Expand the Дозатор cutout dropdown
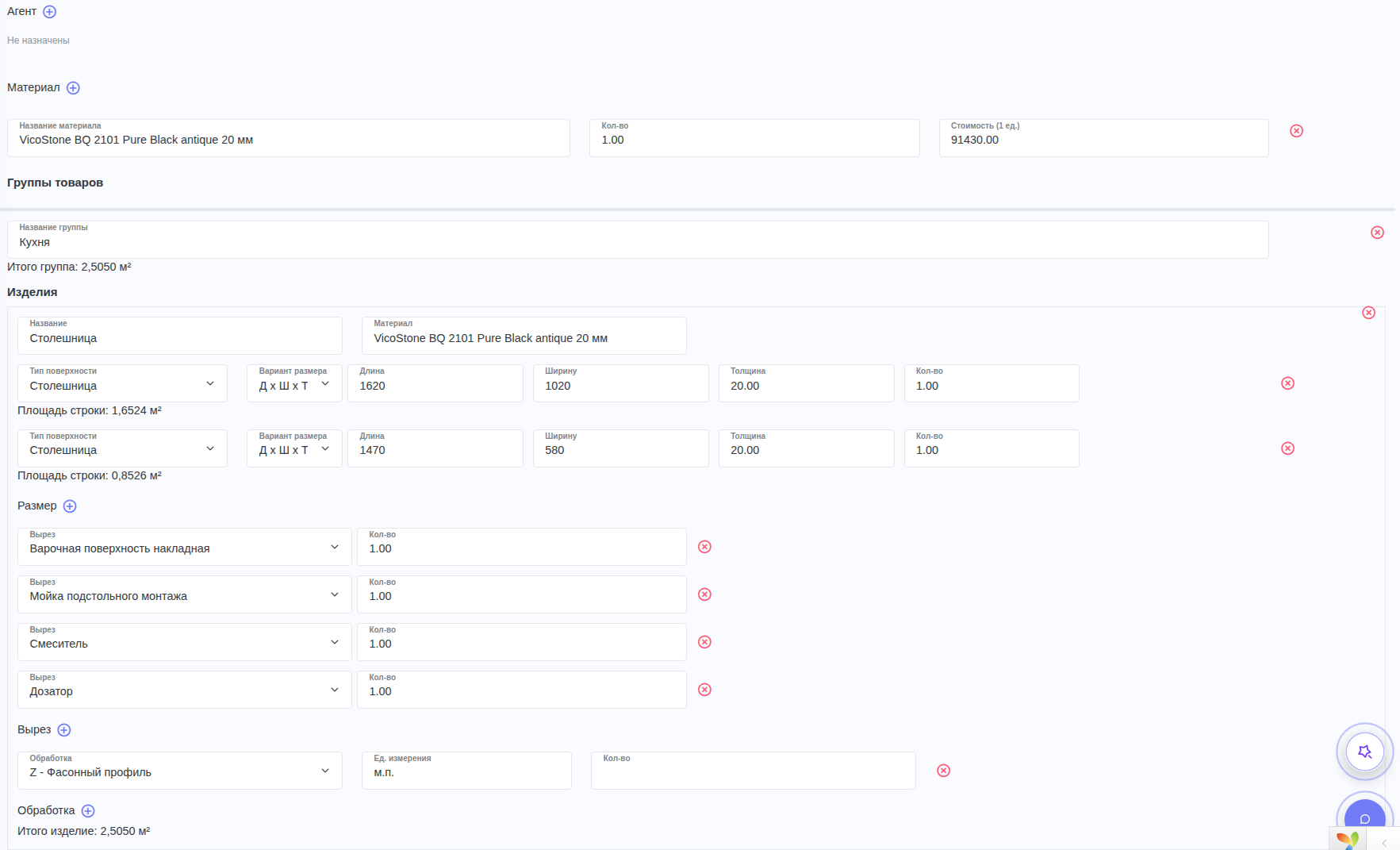Screen dimensions: 1400x850 (184, 690)
